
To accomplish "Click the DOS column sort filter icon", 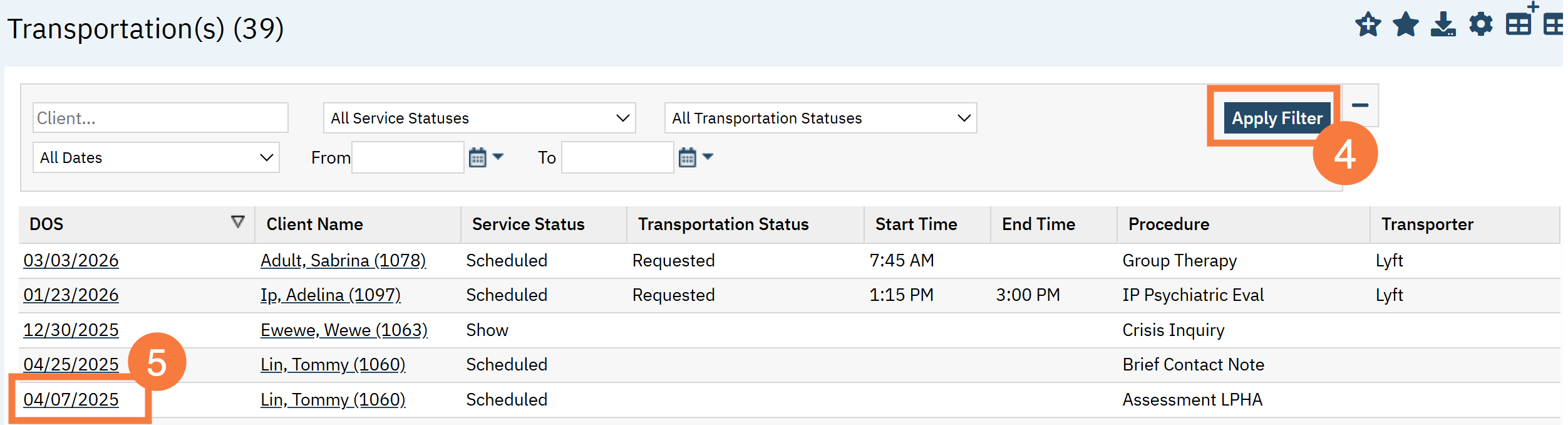I will coord(238,222).
